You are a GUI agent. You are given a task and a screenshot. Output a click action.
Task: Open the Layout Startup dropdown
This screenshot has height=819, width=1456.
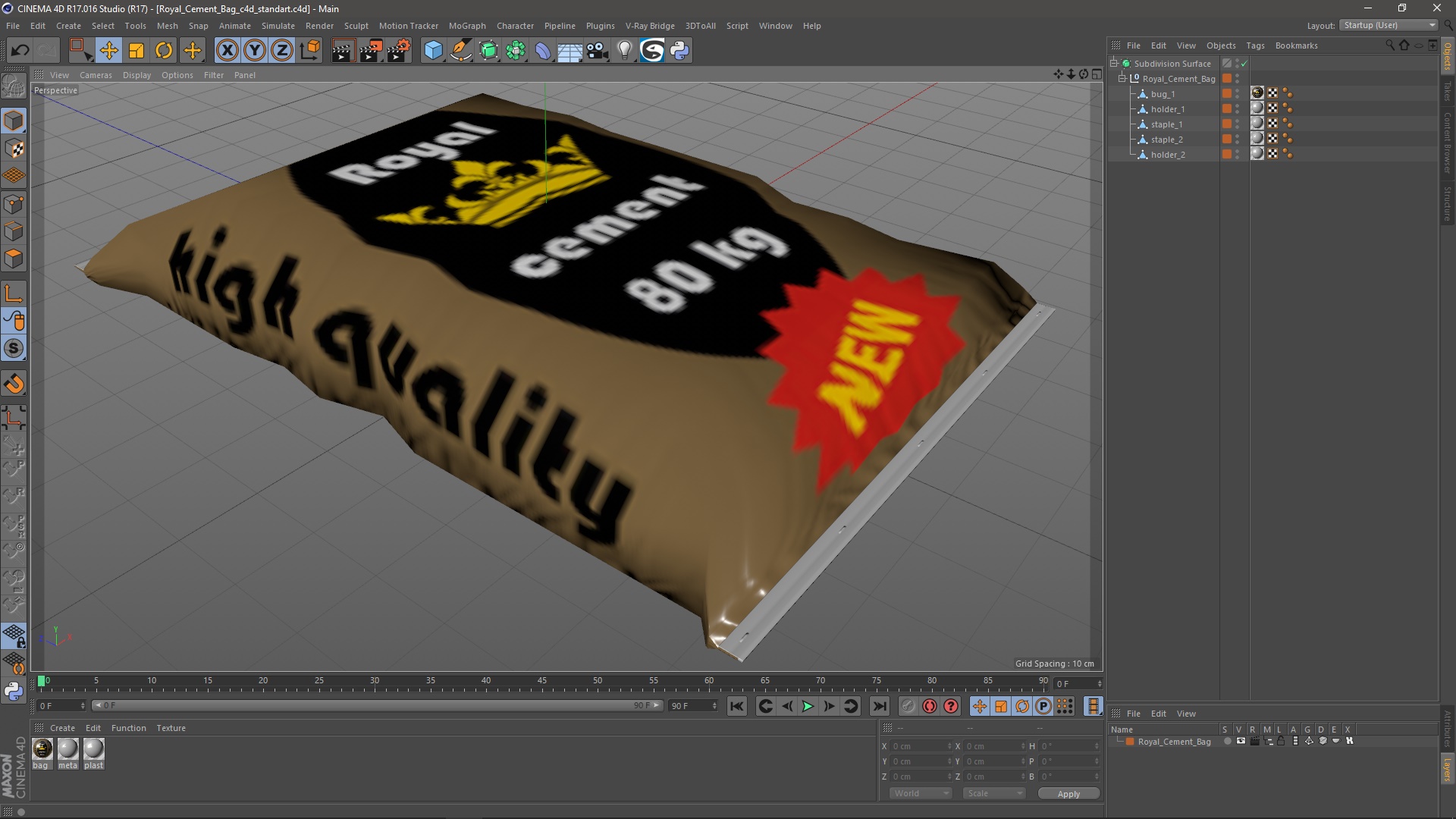tap(1389, 25)
